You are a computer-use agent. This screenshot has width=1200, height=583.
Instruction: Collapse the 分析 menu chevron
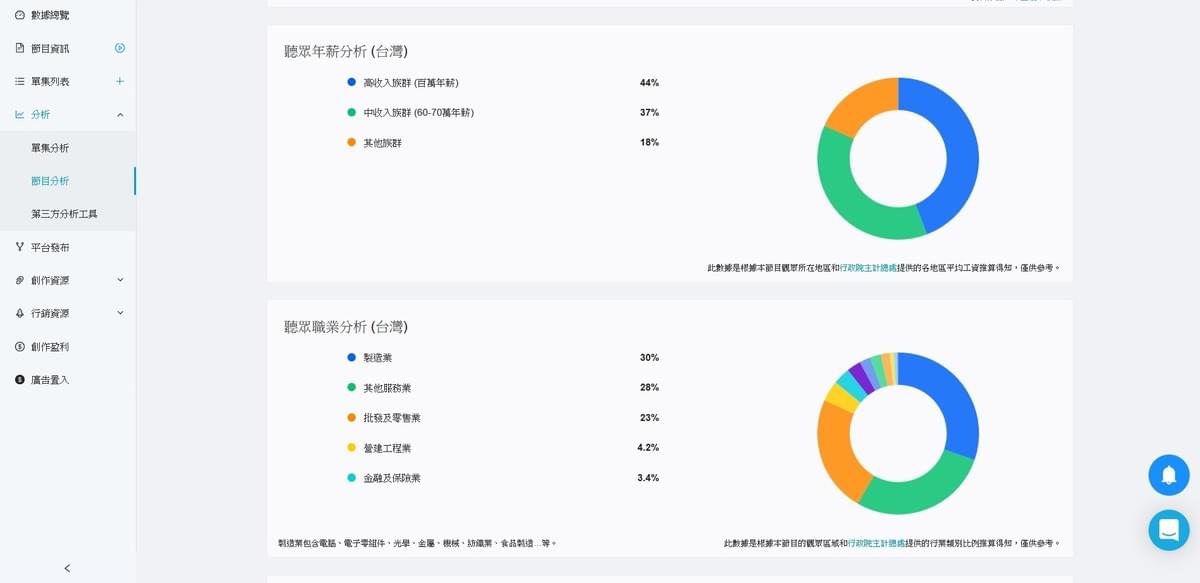[x=120, y=115]
